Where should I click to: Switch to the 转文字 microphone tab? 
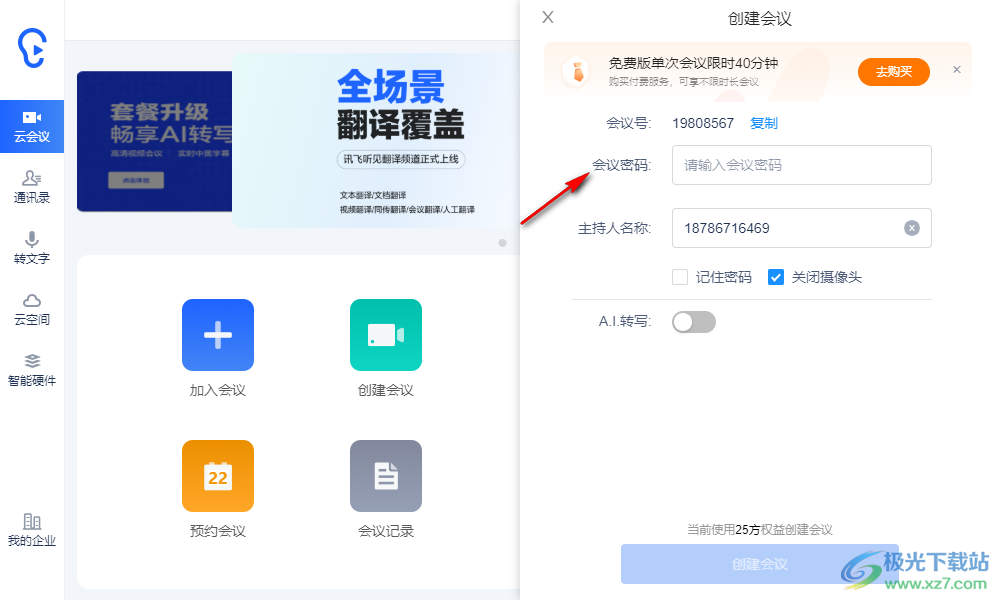click(32, 248)
